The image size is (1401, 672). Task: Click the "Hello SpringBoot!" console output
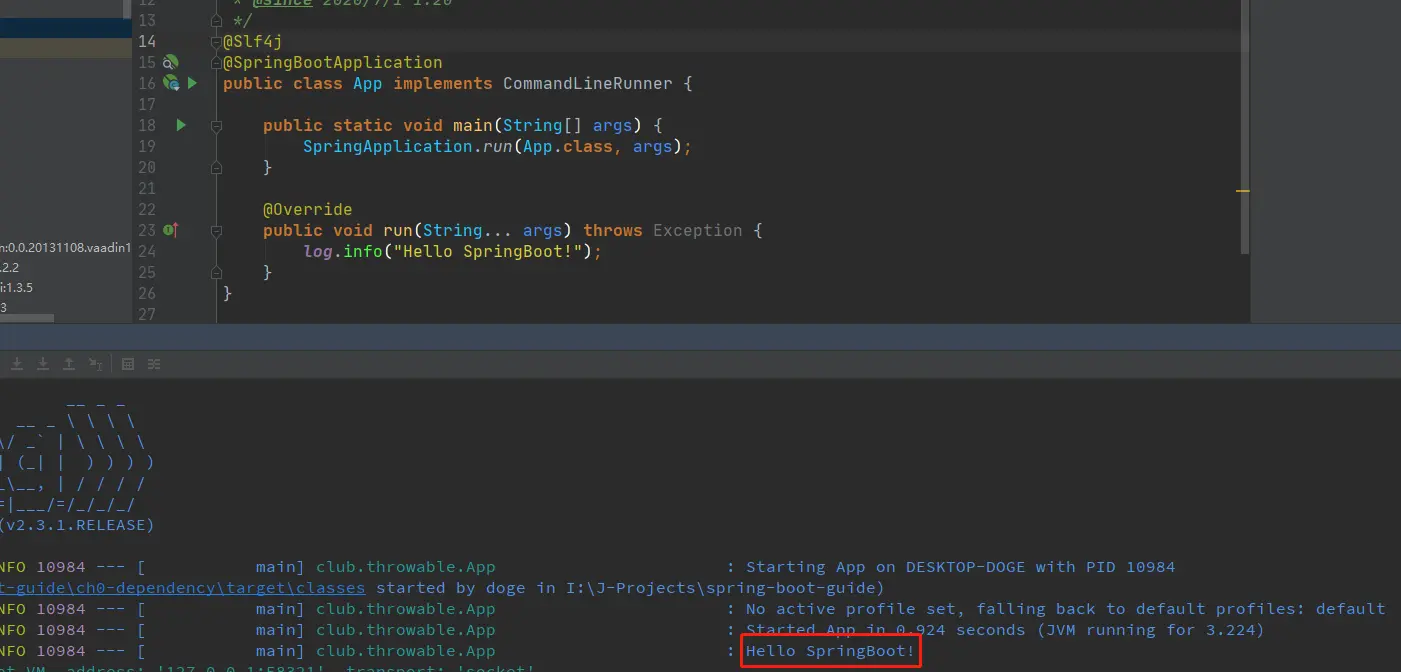point(830,652)
